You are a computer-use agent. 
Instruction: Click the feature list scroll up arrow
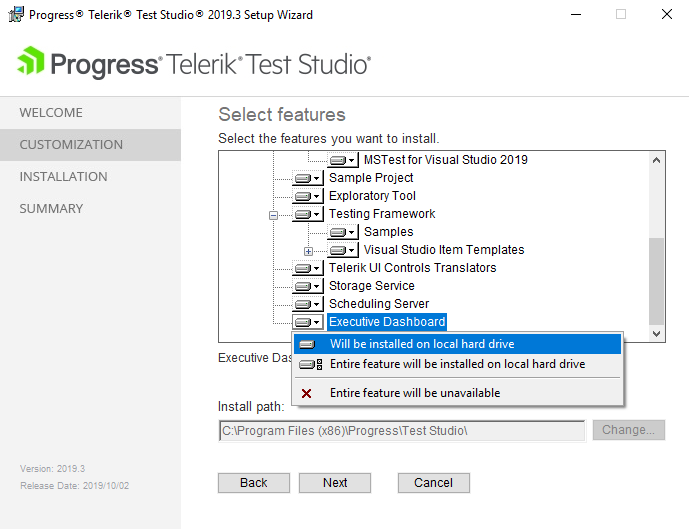[x=656, y=160]
